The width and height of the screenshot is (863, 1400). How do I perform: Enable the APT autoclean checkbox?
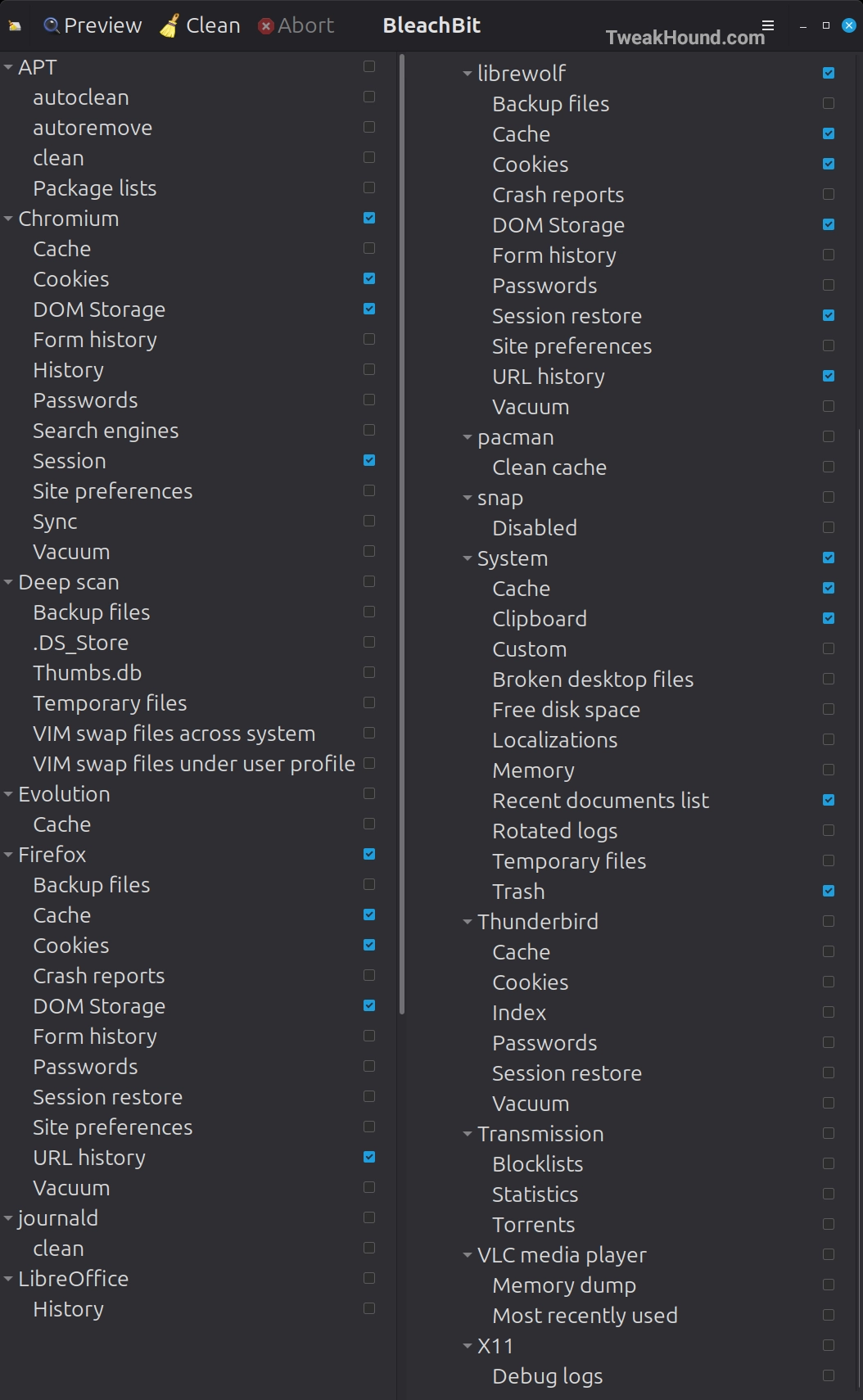(369, 97)
